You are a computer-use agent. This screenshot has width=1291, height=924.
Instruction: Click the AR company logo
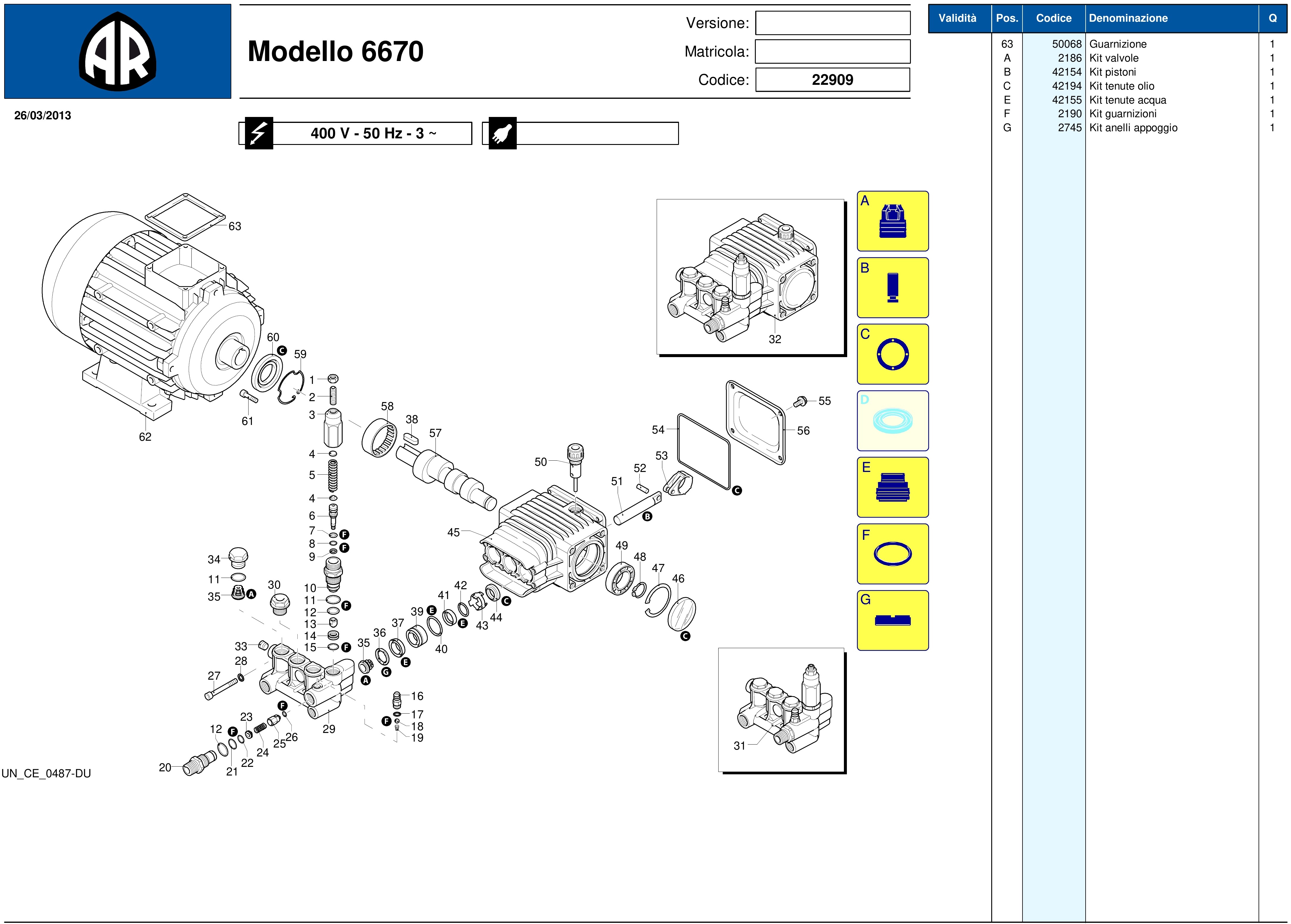(118, 52)
